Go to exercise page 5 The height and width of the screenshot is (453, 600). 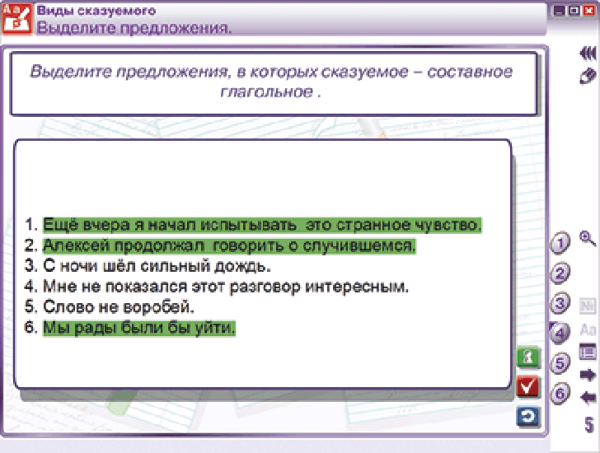coord(560,363)
